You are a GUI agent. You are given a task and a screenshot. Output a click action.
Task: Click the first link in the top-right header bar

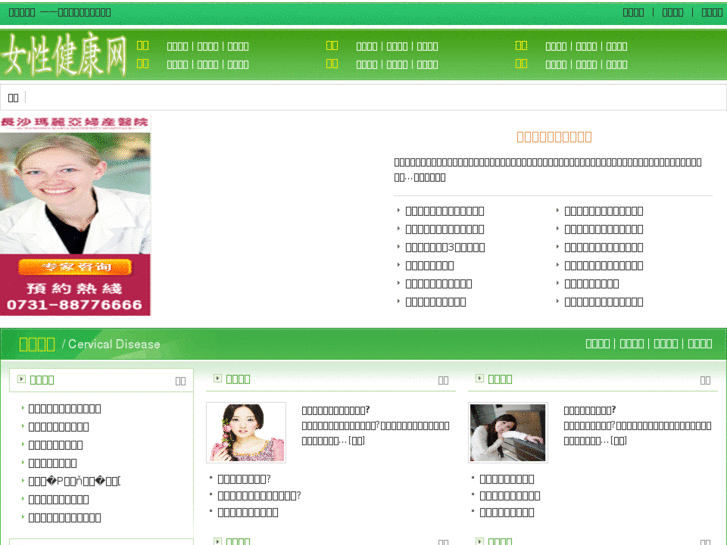(633, 13)
